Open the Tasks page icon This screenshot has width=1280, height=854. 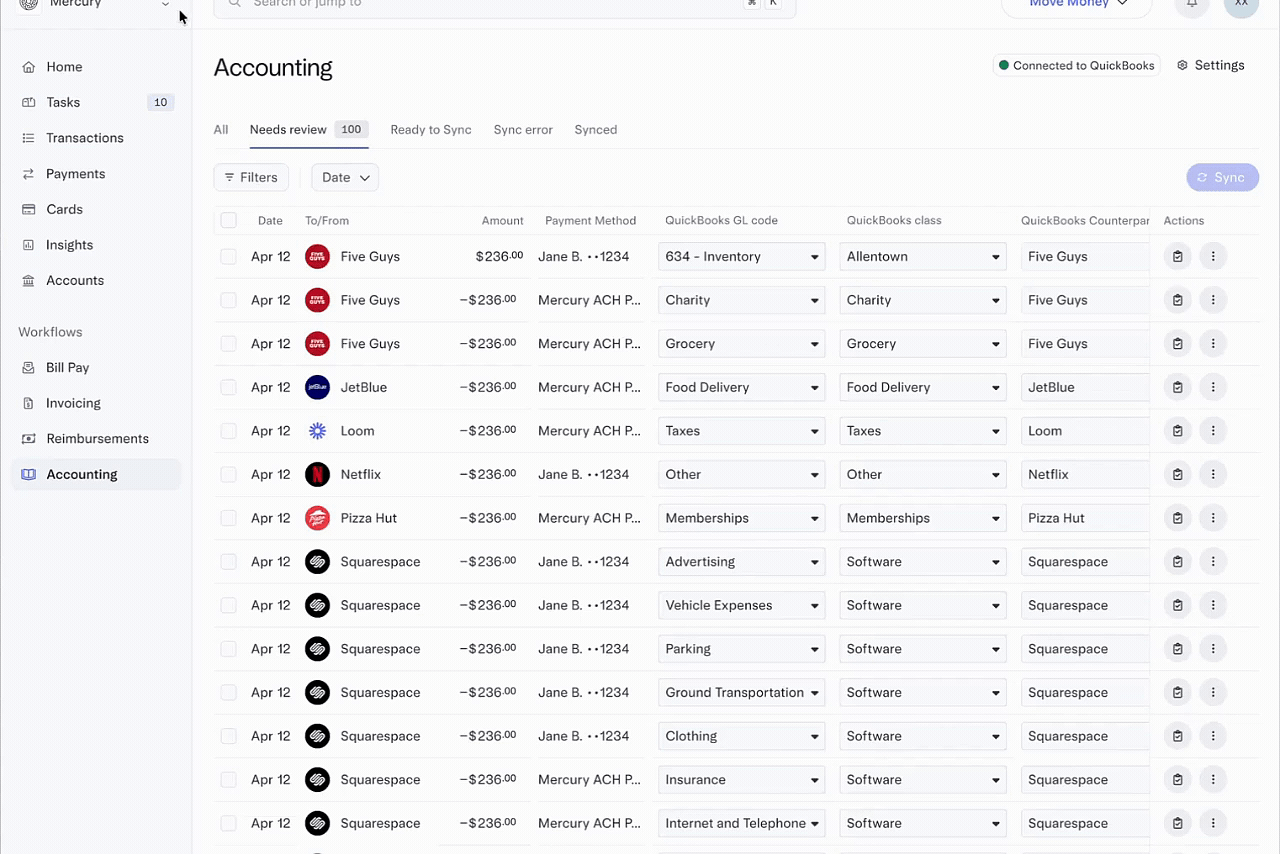[x=28, y=103]
